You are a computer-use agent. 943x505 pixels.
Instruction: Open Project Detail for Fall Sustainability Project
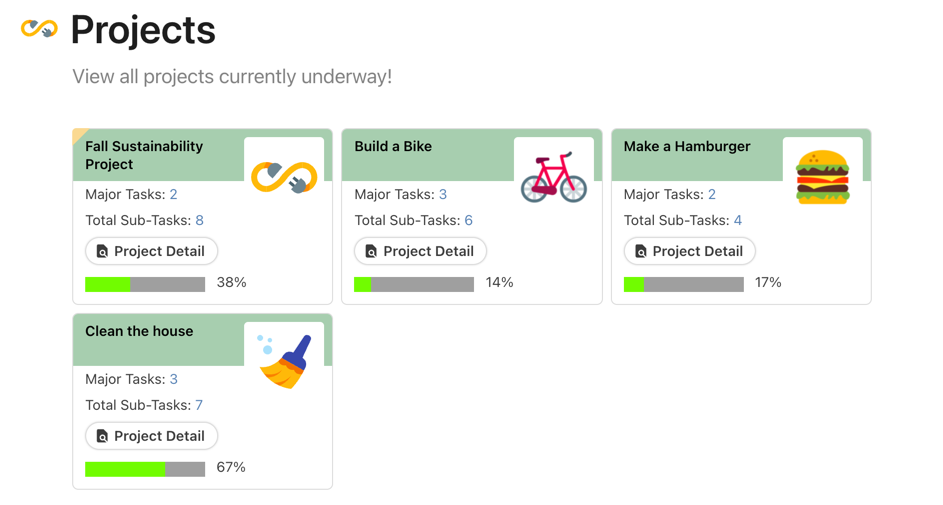[x=151, y=251]
